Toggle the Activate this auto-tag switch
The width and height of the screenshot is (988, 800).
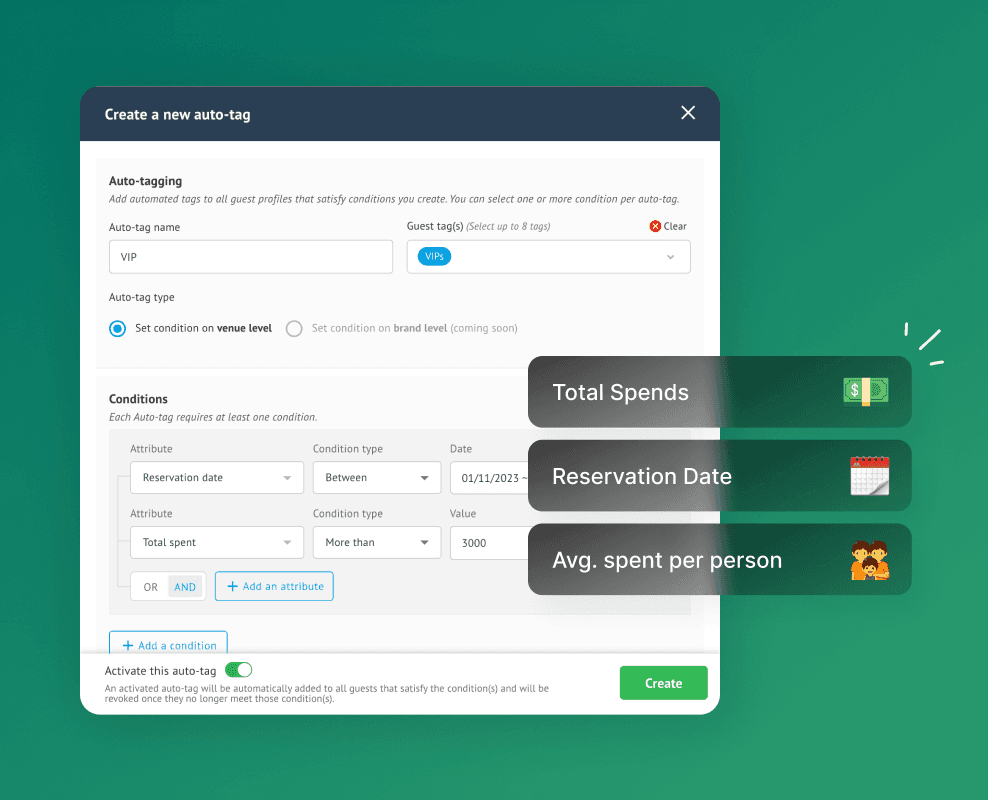[239, 670]
